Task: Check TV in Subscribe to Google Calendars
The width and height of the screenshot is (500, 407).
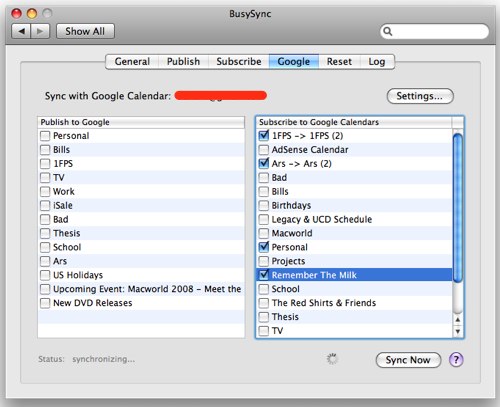Action: tap(264, 331)
